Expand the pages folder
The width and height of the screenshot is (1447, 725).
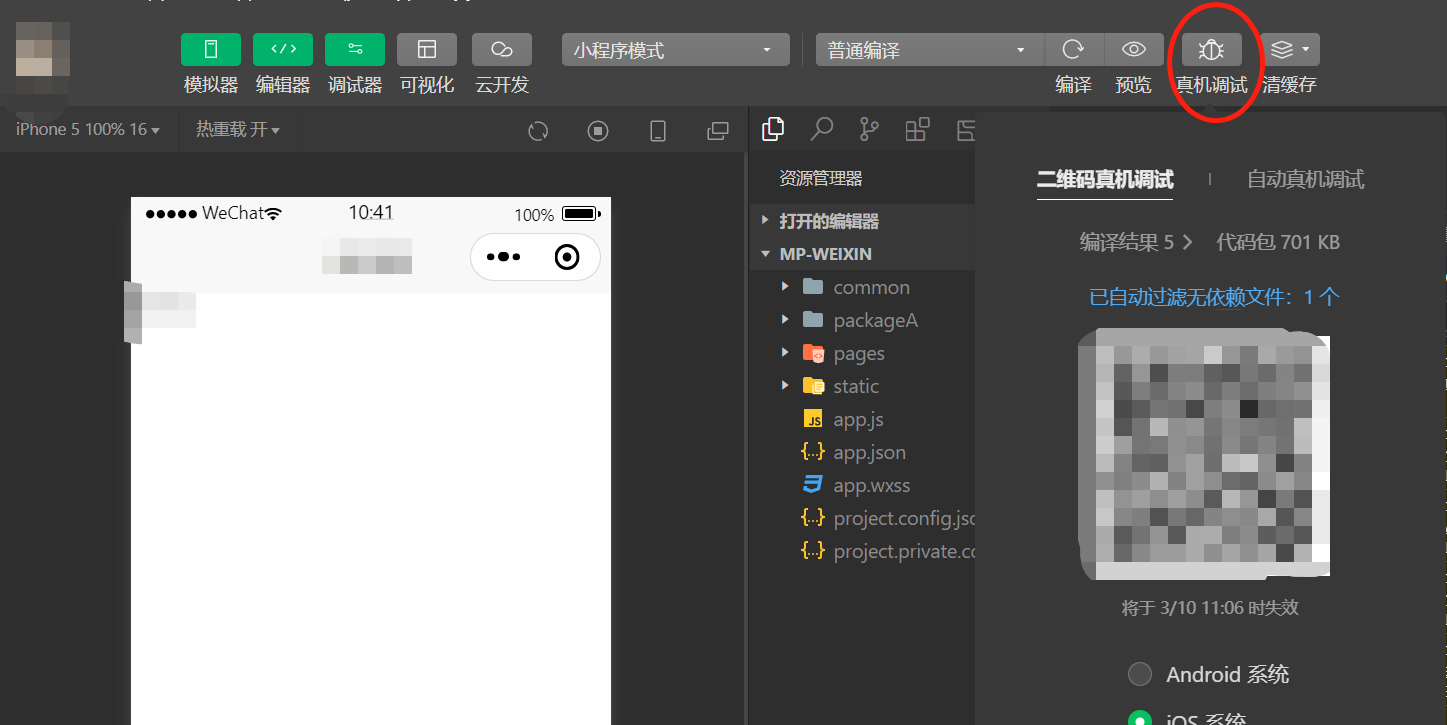tap(862, 353)
